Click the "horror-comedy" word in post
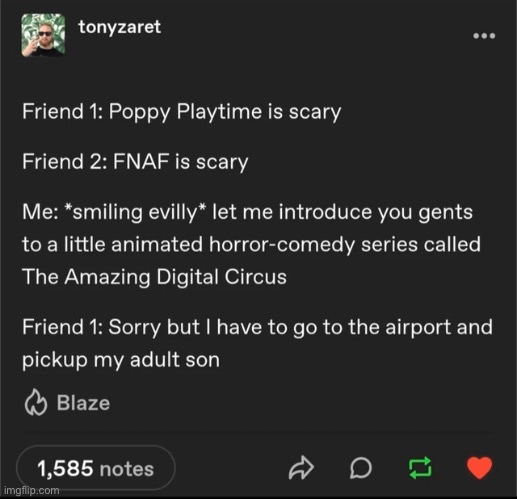Screen dimensions: 517x499 click(x=282, y=245)
